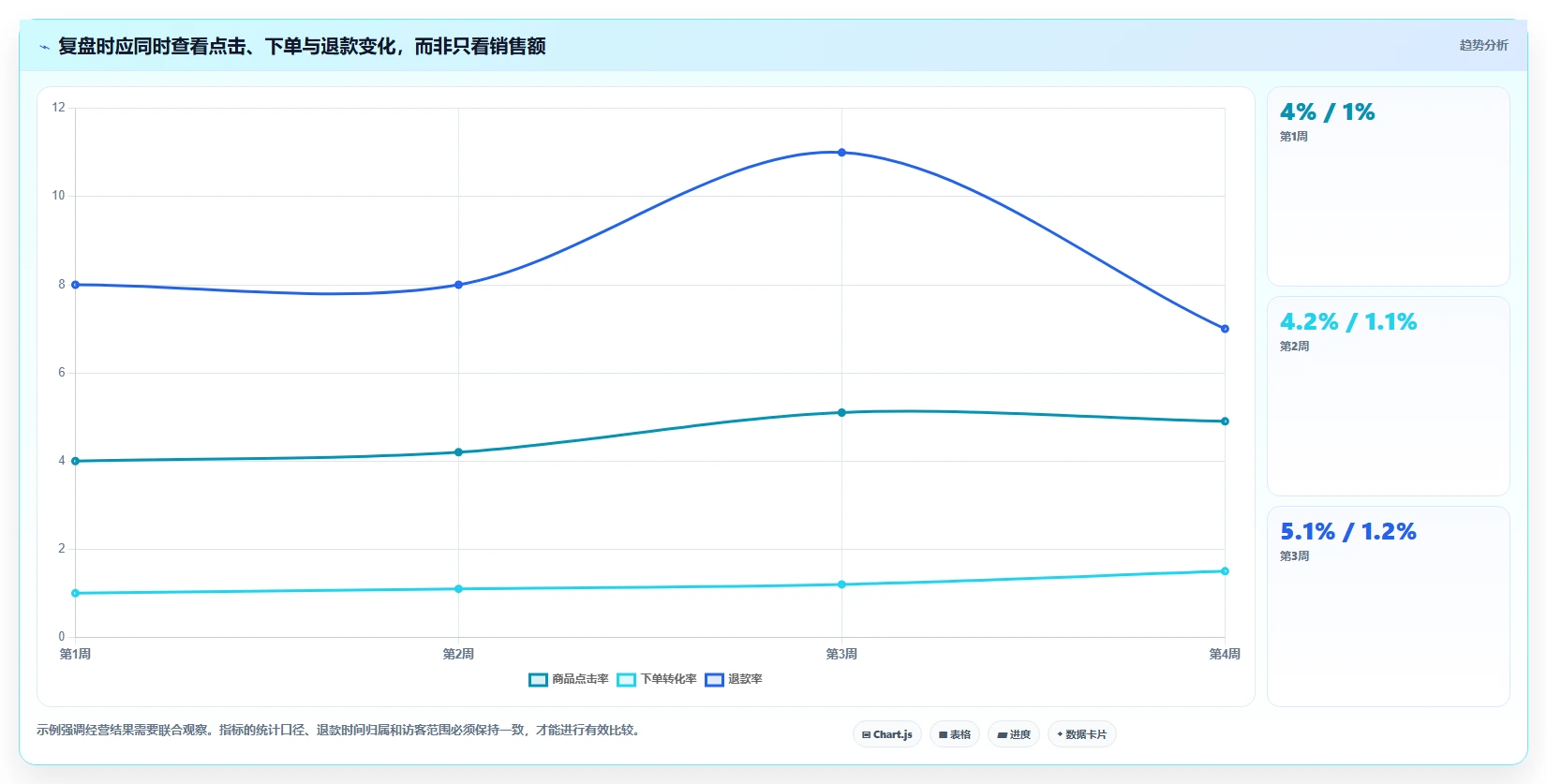Click the 表格 tag chip

[x=954, y=734]
